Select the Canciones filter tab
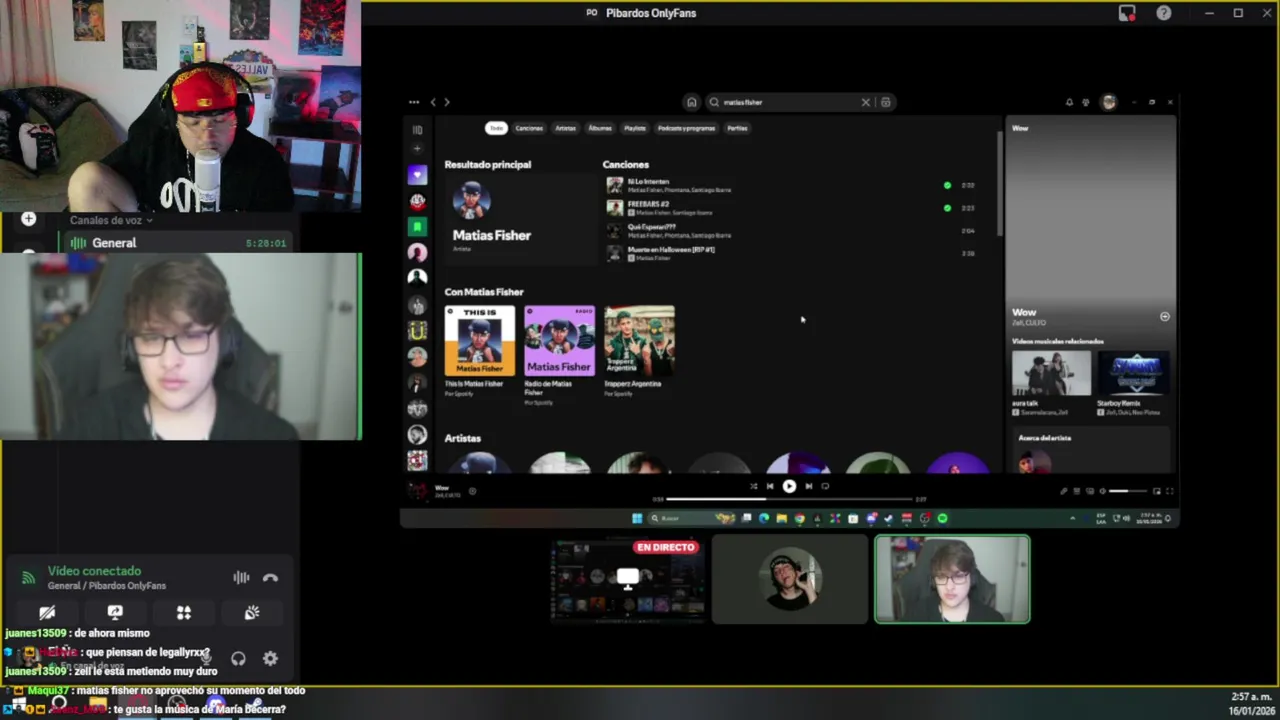1280x720 pixels. [529, 128]
